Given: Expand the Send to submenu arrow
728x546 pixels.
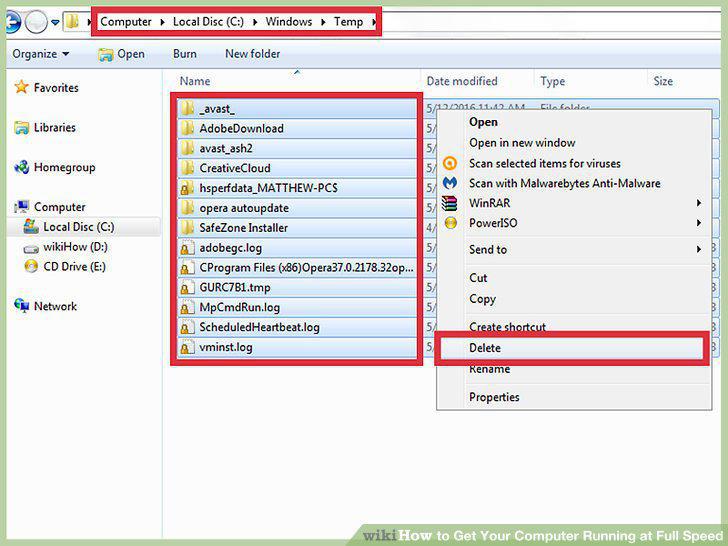Looking at the screenshot, I should [x=698, y=249].
